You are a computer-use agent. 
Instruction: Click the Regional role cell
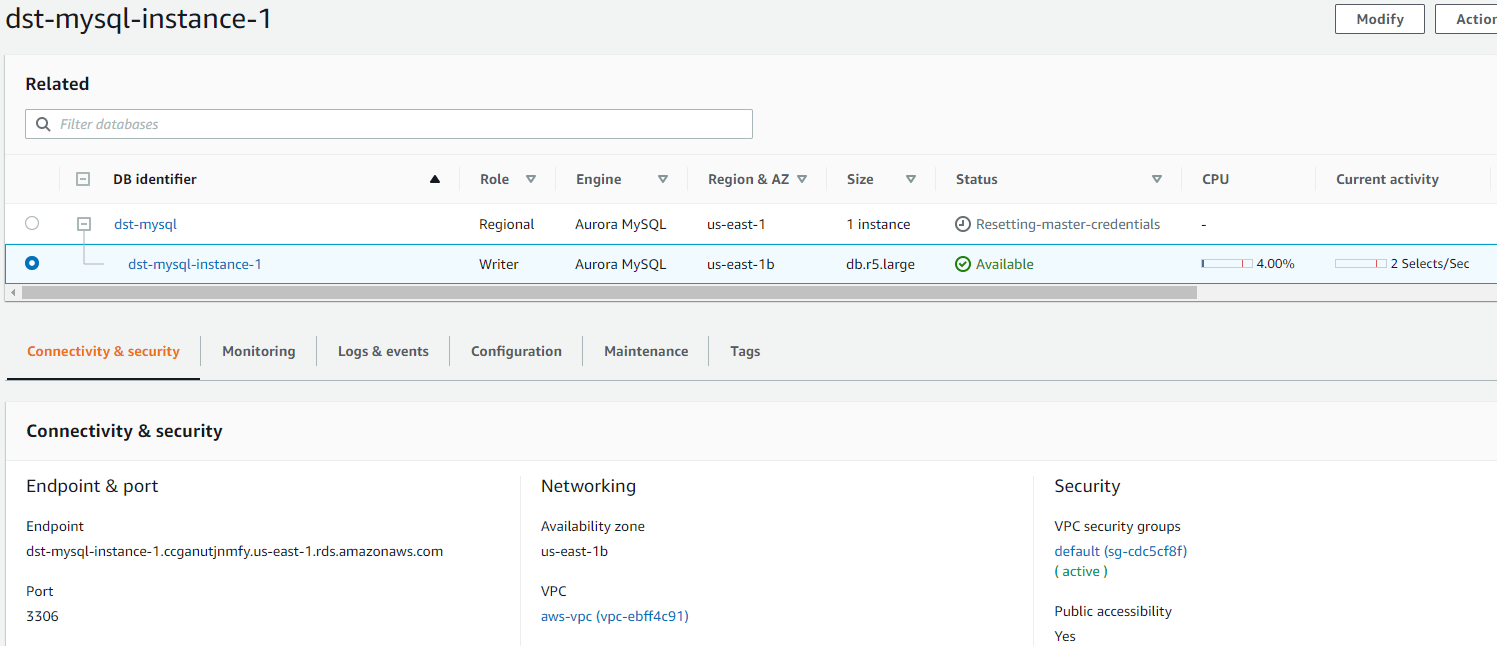pos(507,224)
